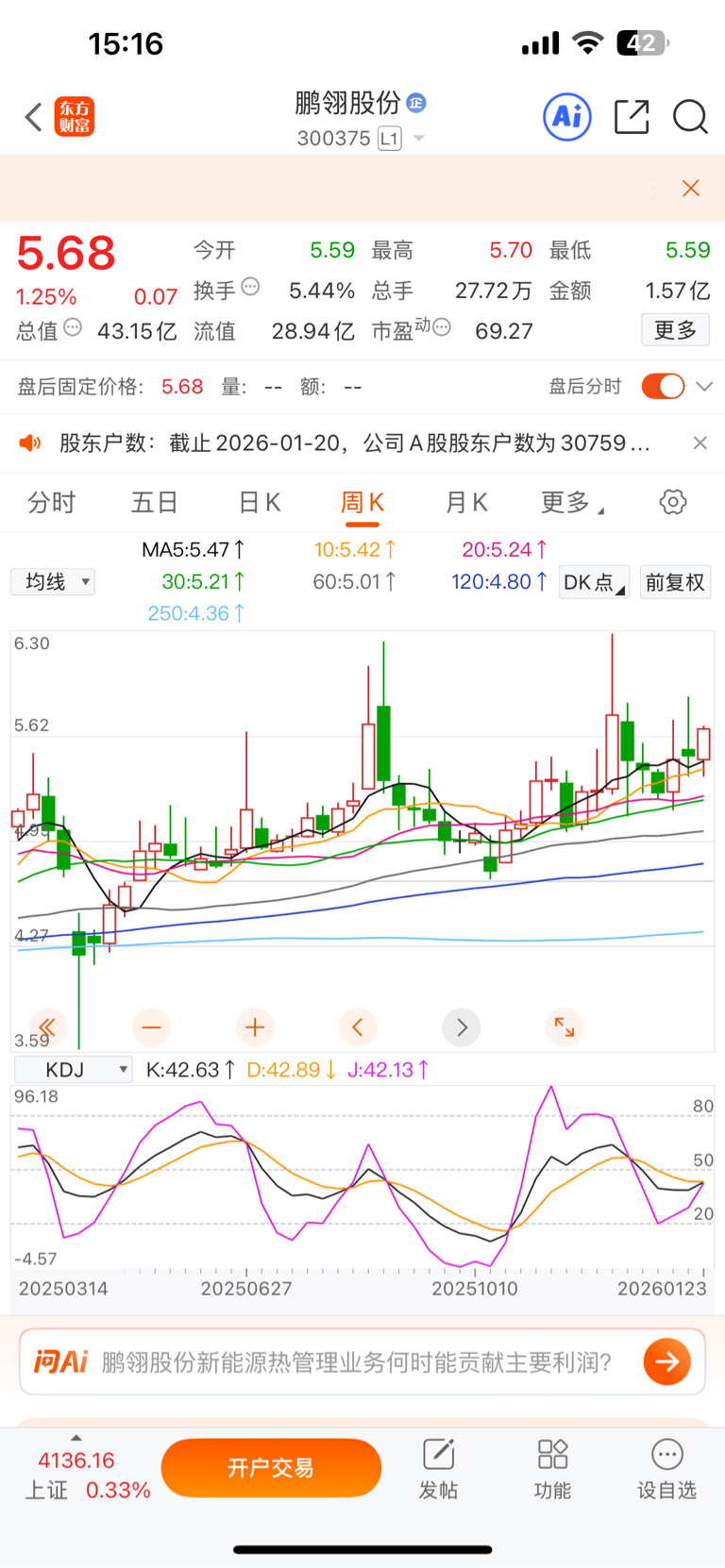Open the 功能 functions icon
Screen dimensions: 725x1568
pos(552,1456)
